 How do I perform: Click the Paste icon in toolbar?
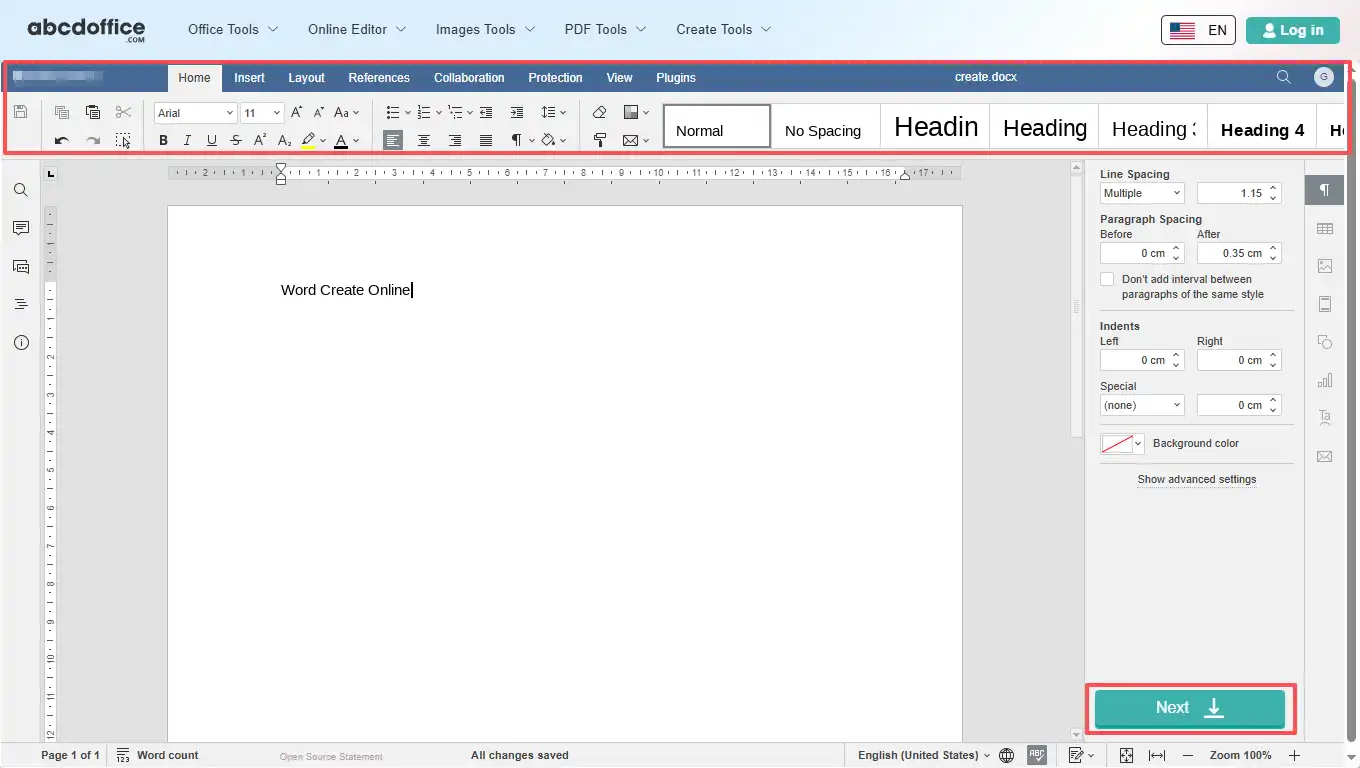(93, 112)
